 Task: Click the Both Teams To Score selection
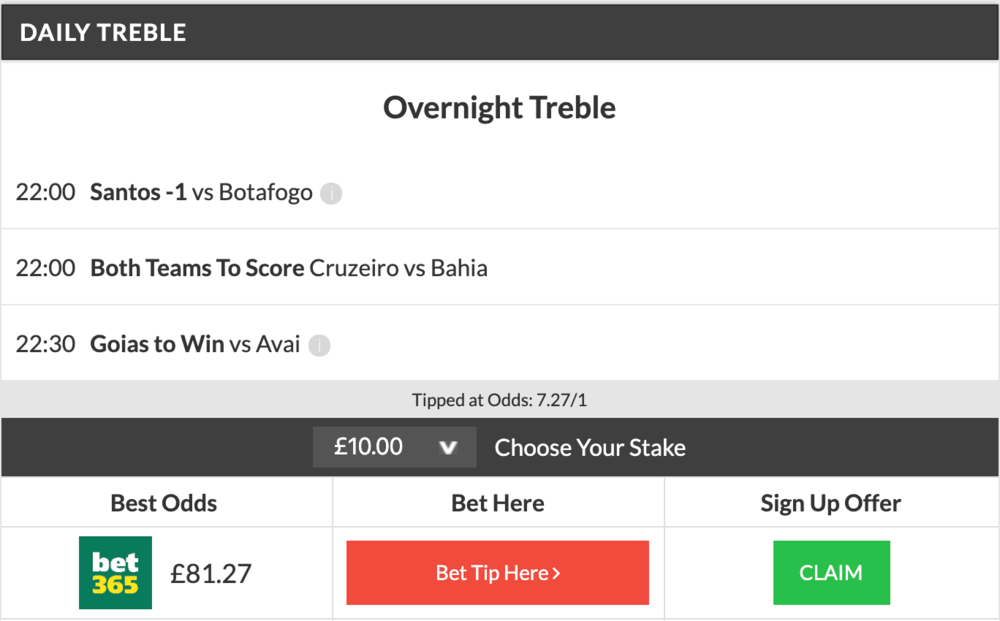tap(197, 268)
